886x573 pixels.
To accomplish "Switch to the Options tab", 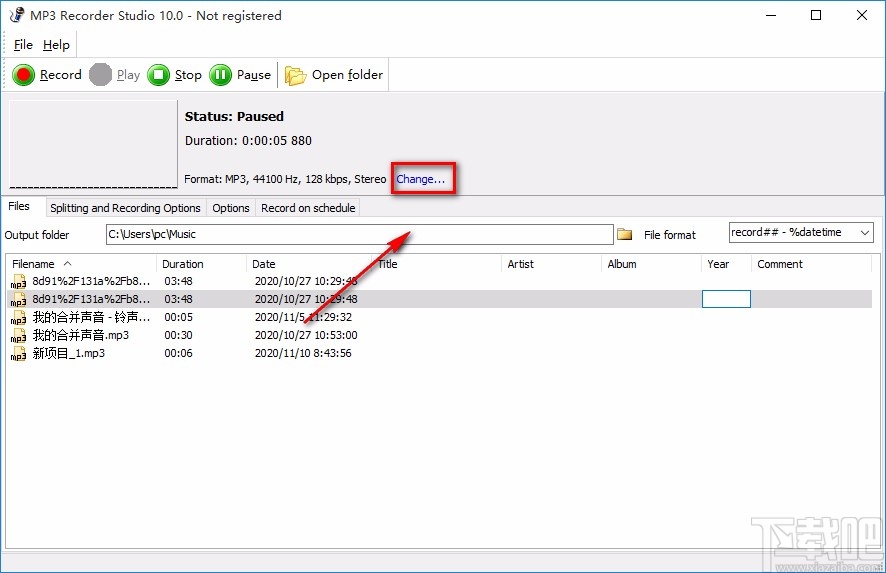I will pos(231,208).
